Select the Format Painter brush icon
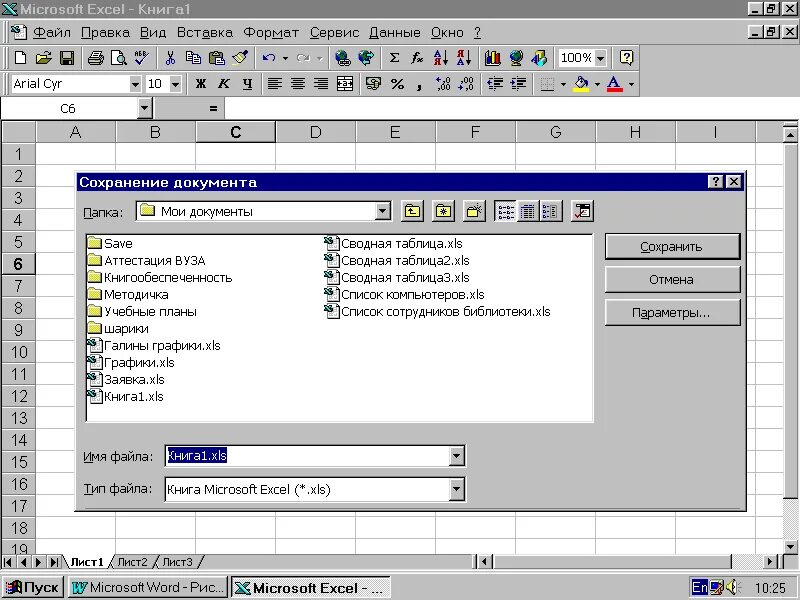The image size is (800, 600). point(240,58)
